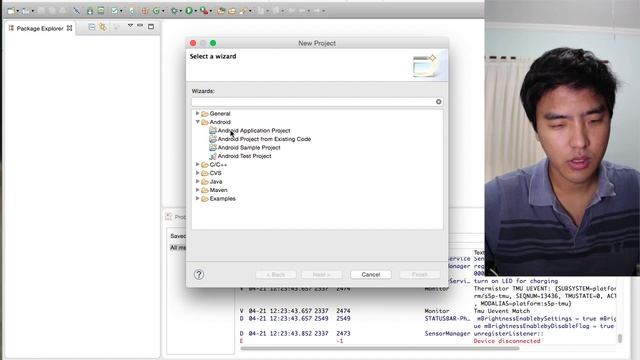Select Android Project from Existing Code
640x360 pixels.
coord(260,139)
